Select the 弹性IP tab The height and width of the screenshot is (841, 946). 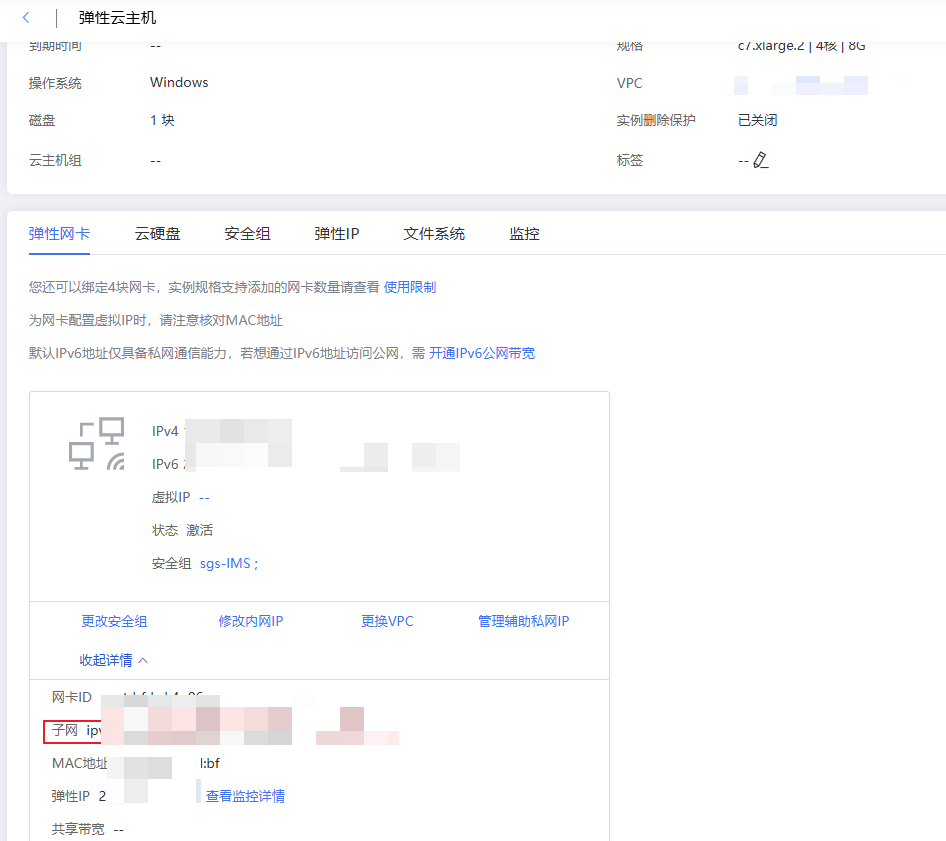336,234
